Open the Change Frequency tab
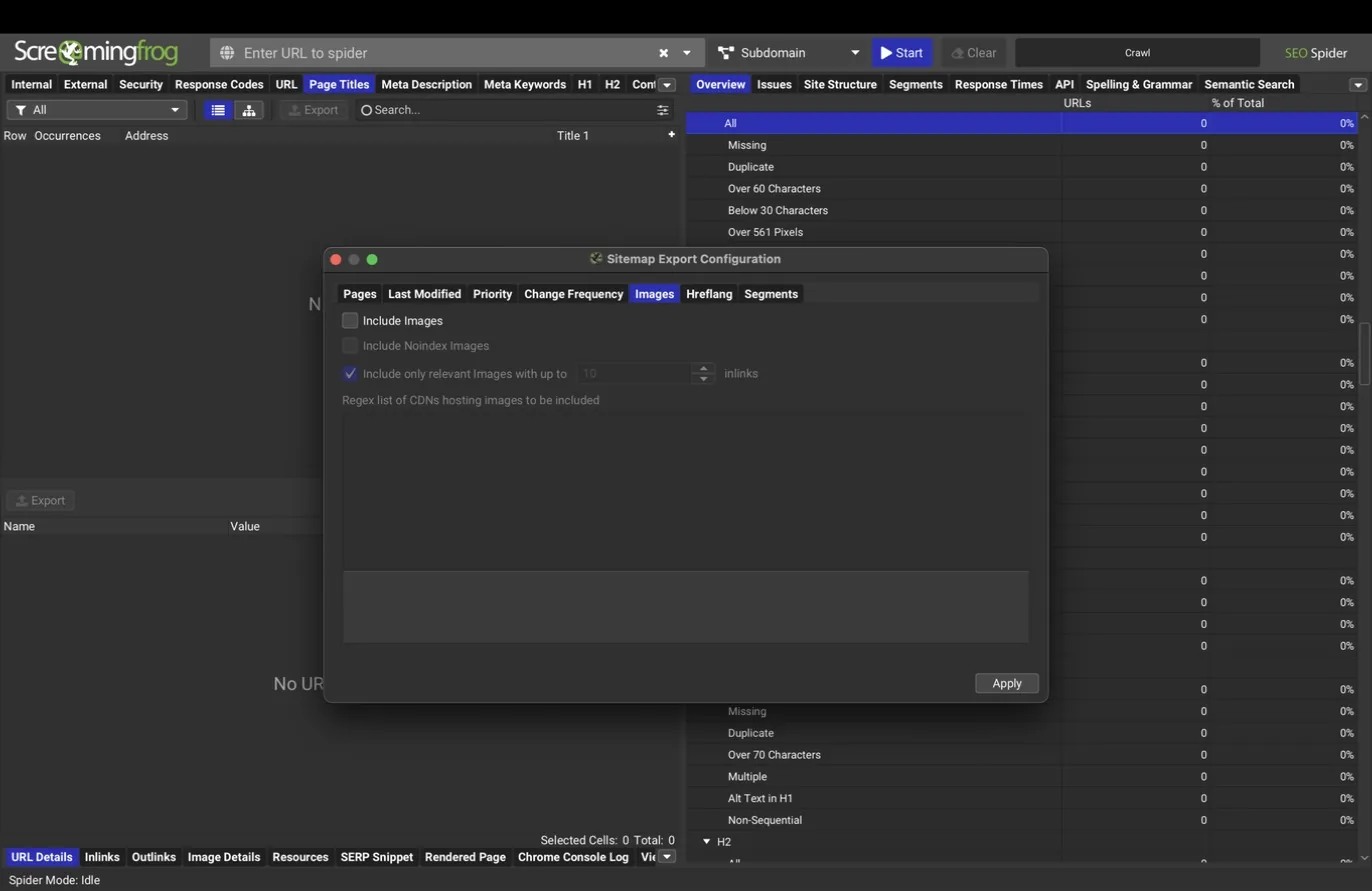The height and width of the screenshot is (891, 1372). tap(573, 294)
